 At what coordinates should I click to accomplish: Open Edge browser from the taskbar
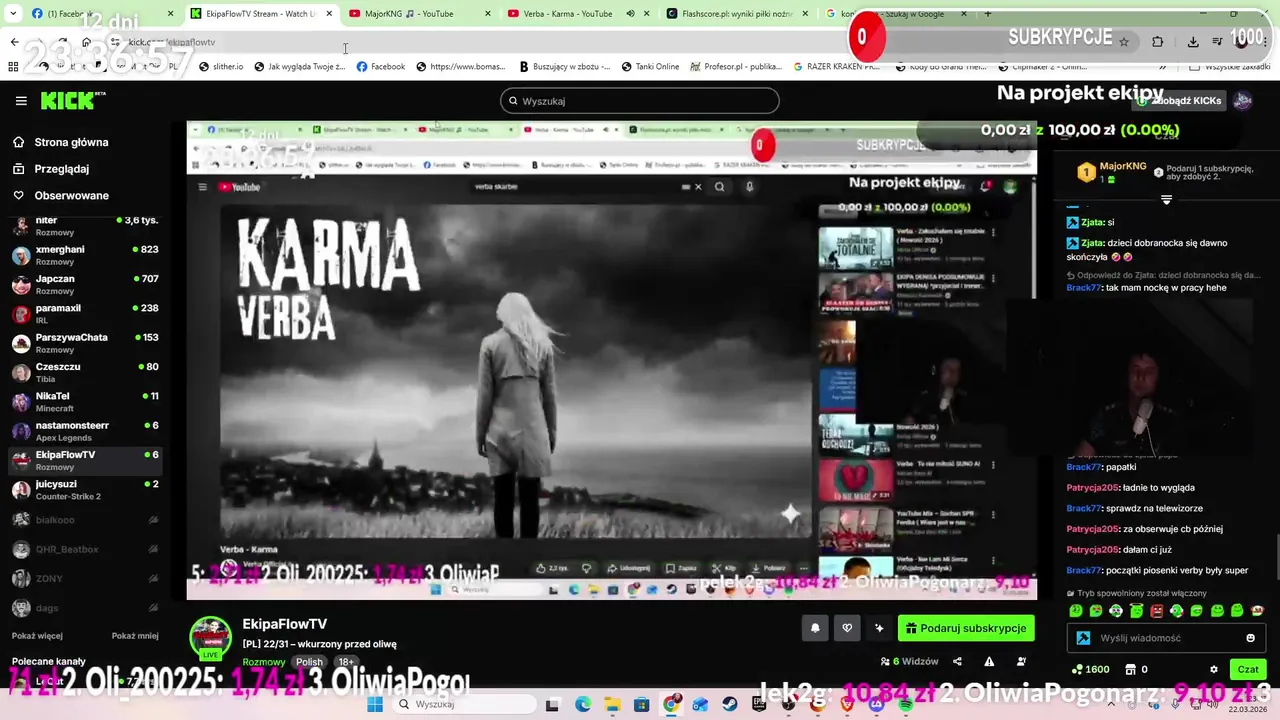click(583, 704)
